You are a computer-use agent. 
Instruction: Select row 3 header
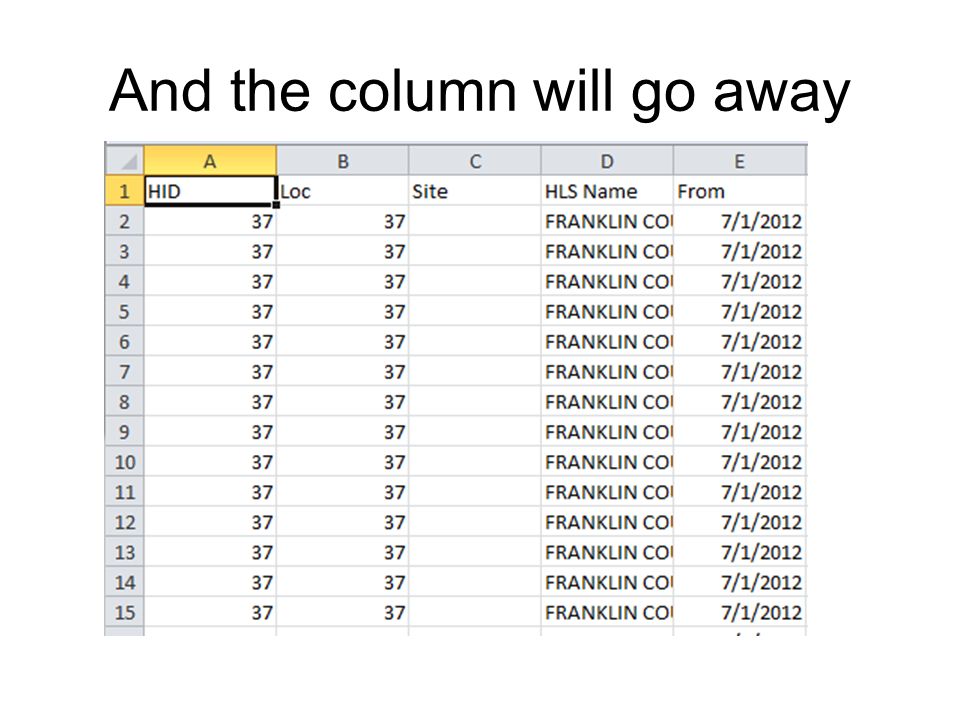click(x=125, y=251)
